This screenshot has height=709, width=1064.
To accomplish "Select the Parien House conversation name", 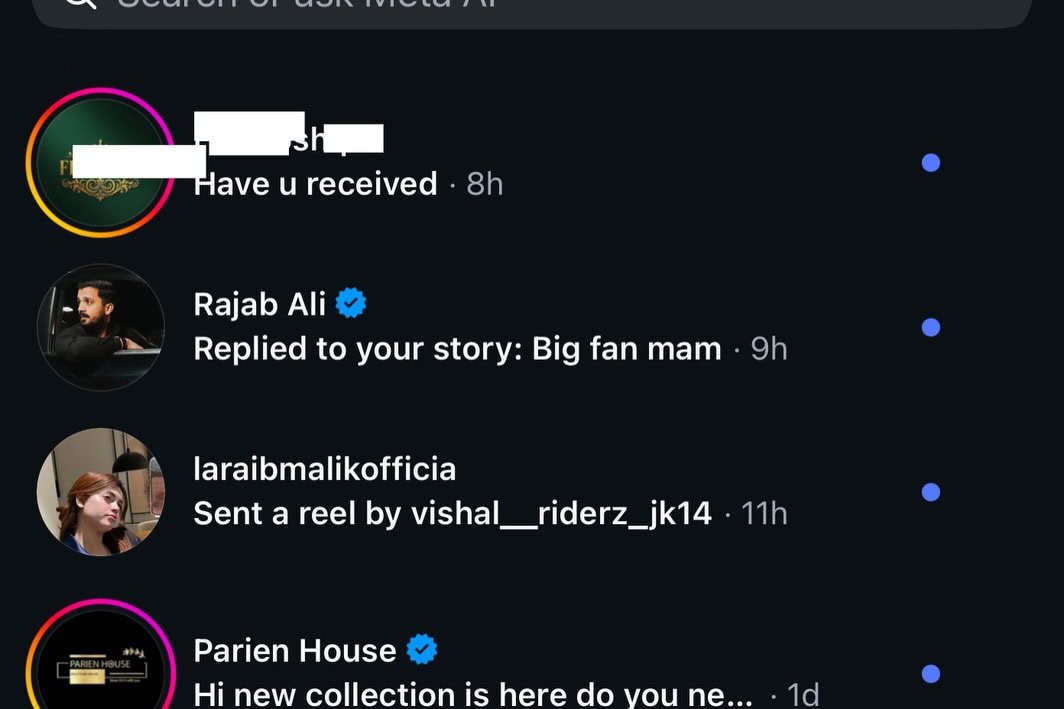I will 294,651.
